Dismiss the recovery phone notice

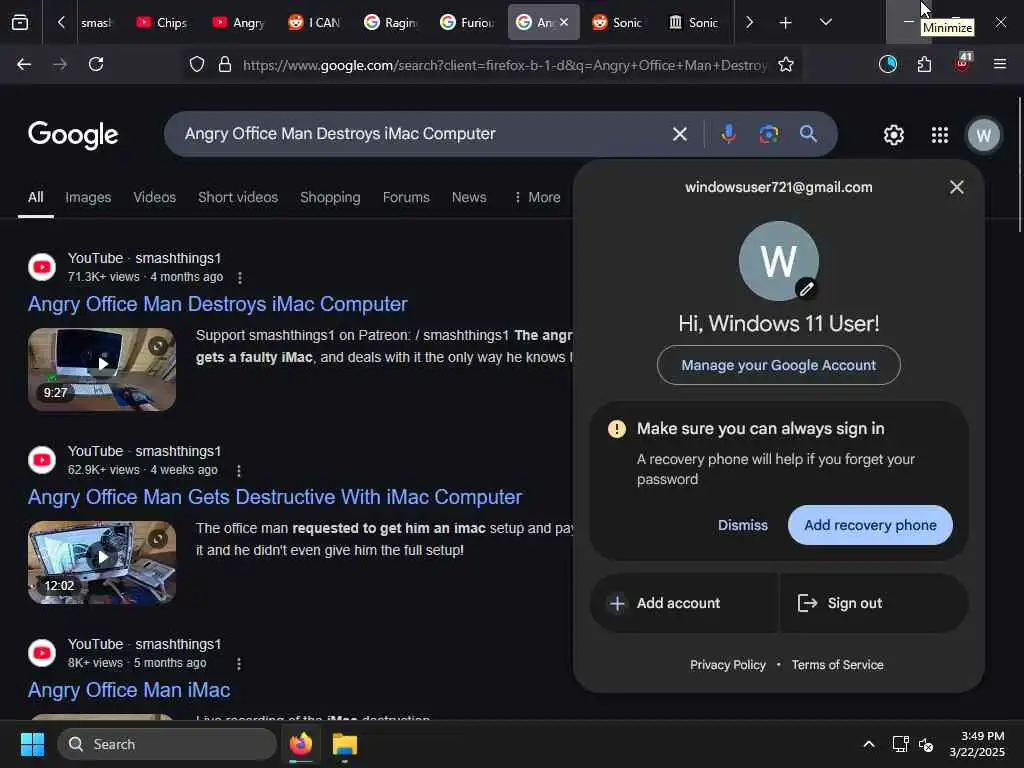point(743,525)
